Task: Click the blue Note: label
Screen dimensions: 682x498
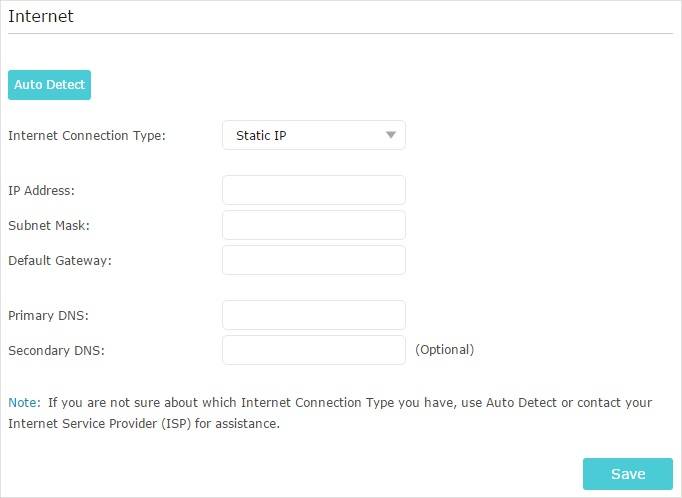Action: 24,403
